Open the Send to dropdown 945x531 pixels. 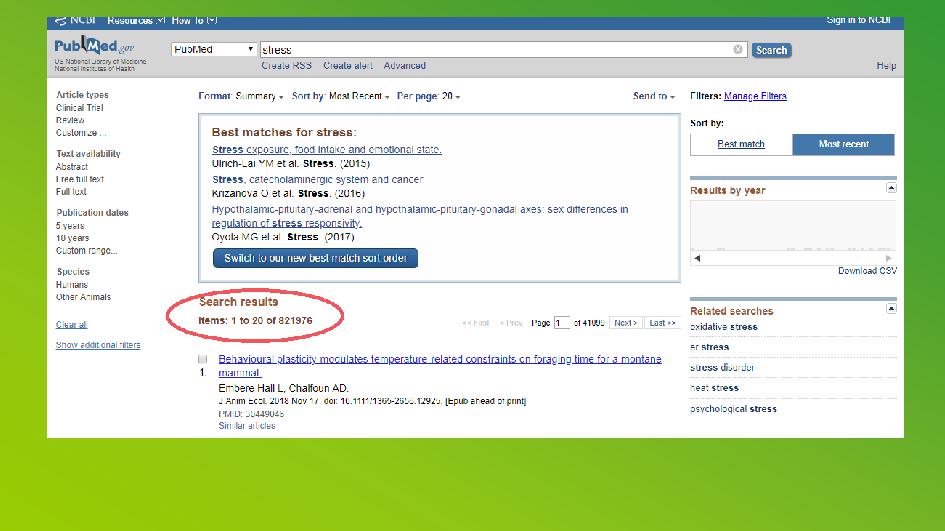click(x=653, y=96)
